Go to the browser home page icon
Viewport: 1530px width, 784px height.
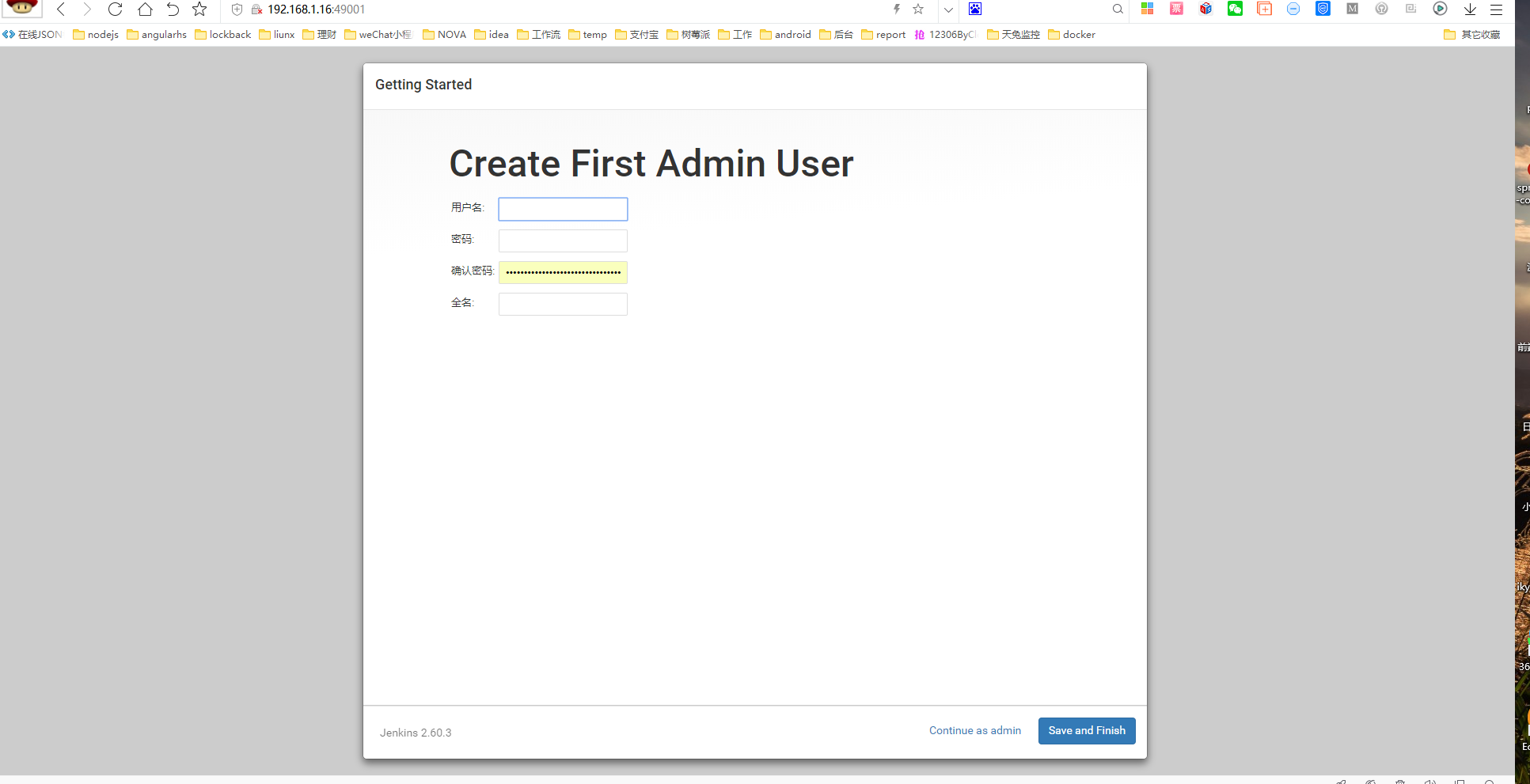click(x=145, y=9)
